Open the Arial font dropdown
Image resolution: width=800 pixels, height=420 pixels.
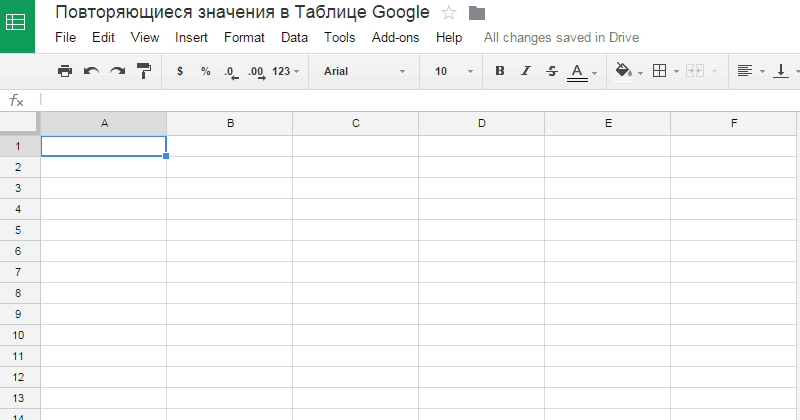pyautogui.click(x=364, y=71)
